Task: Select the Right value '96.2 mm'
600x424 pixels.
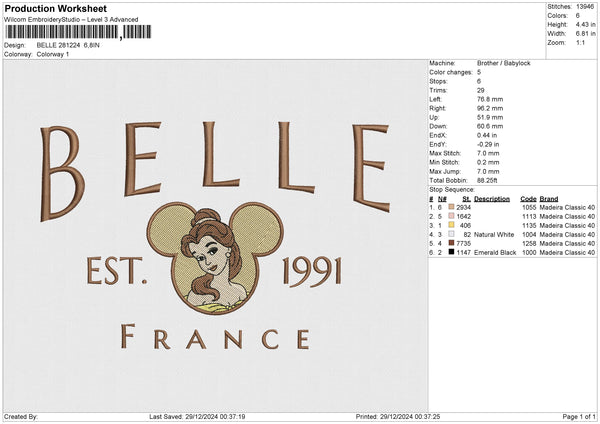Action: (490, 108)
